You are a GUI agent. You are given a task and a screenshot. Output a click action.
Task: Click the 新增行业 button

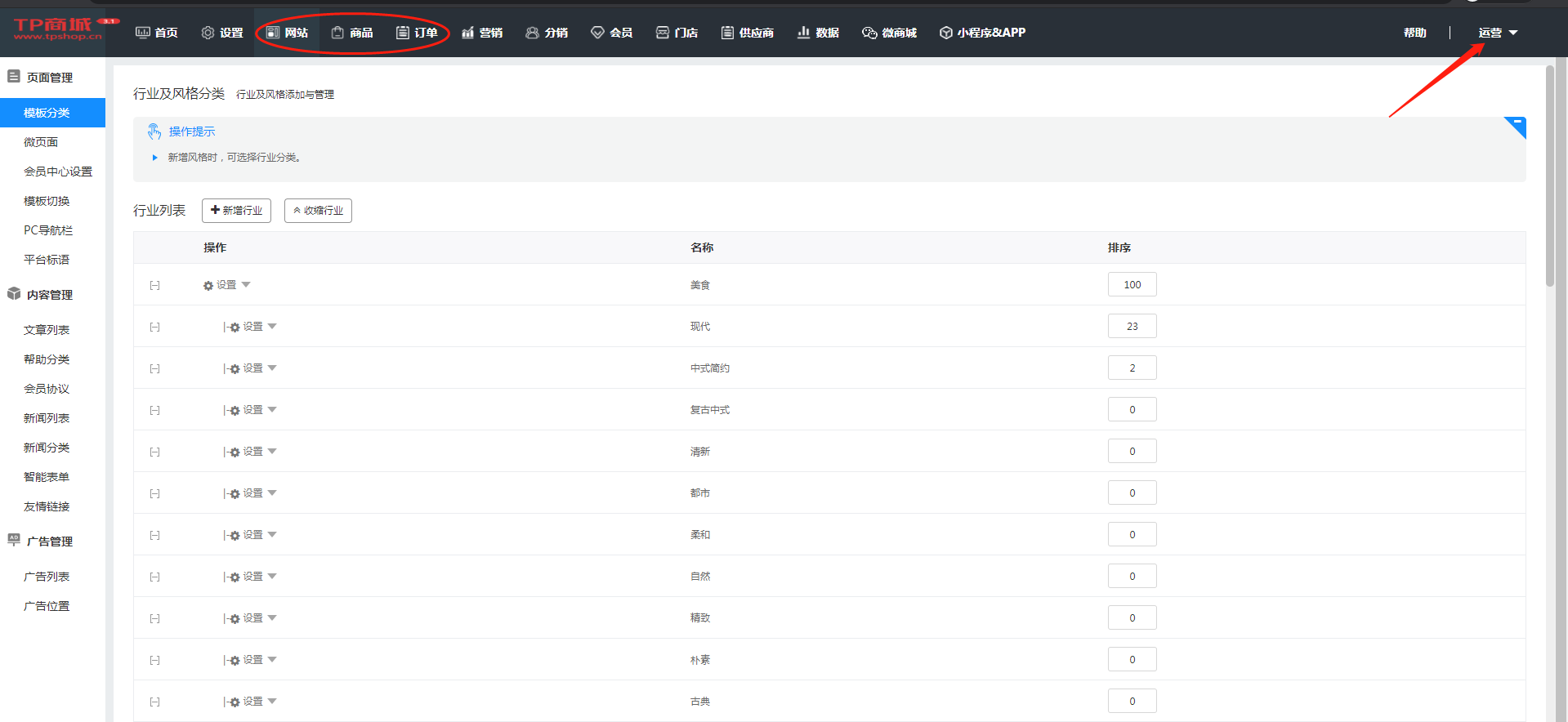tap(236, 211)
